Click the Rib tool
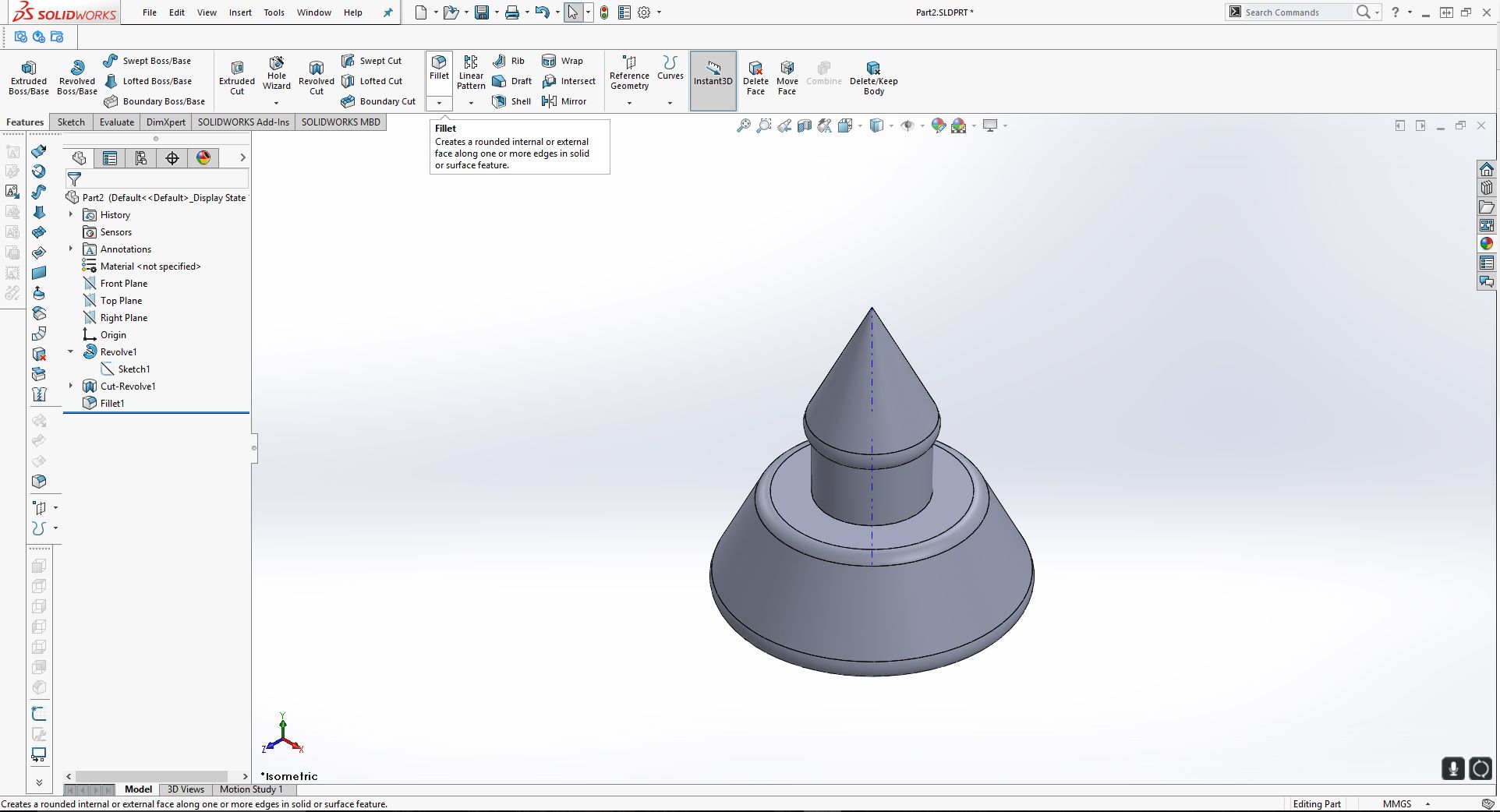This screenshot has height=812, width=1500. tap(509, 61)
